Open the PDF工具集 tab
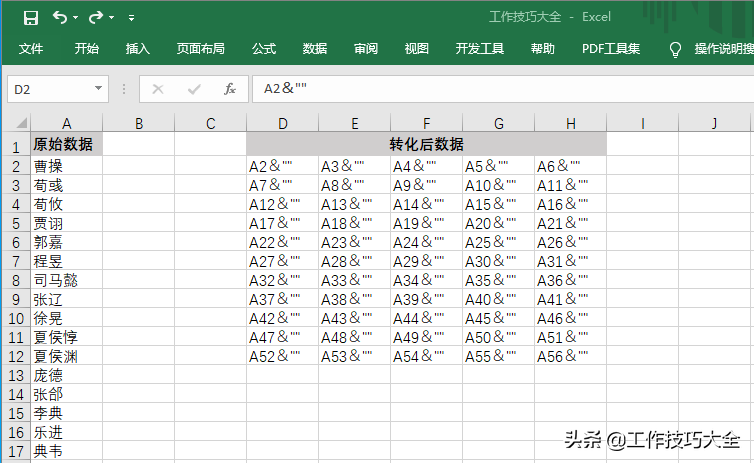754x463 pixels. coord(611,49)
